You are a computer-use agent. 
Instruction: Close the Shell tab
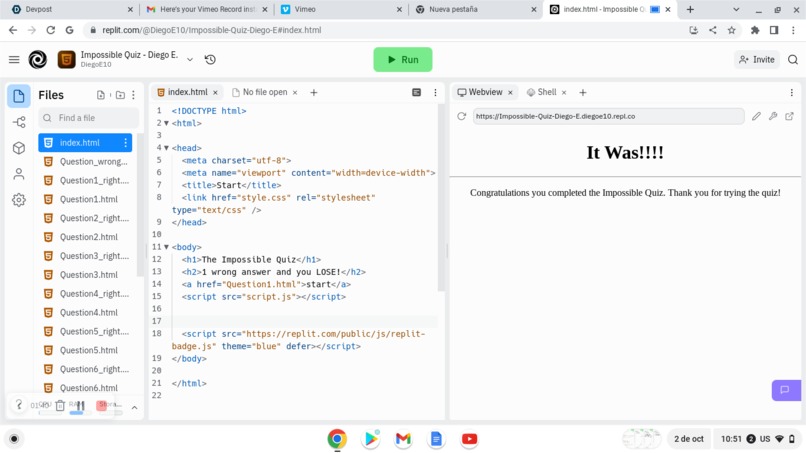point(564,93)
